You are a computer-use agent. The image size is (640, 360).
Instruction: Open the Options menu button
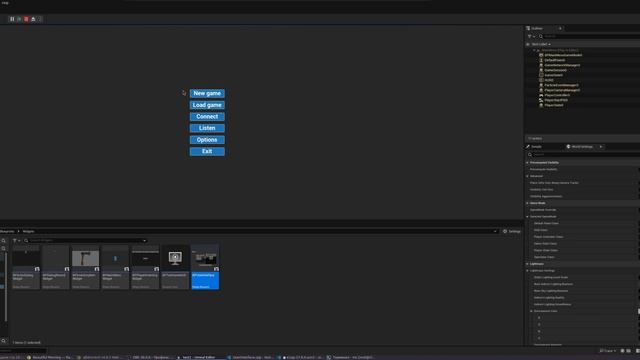(207, 140)
